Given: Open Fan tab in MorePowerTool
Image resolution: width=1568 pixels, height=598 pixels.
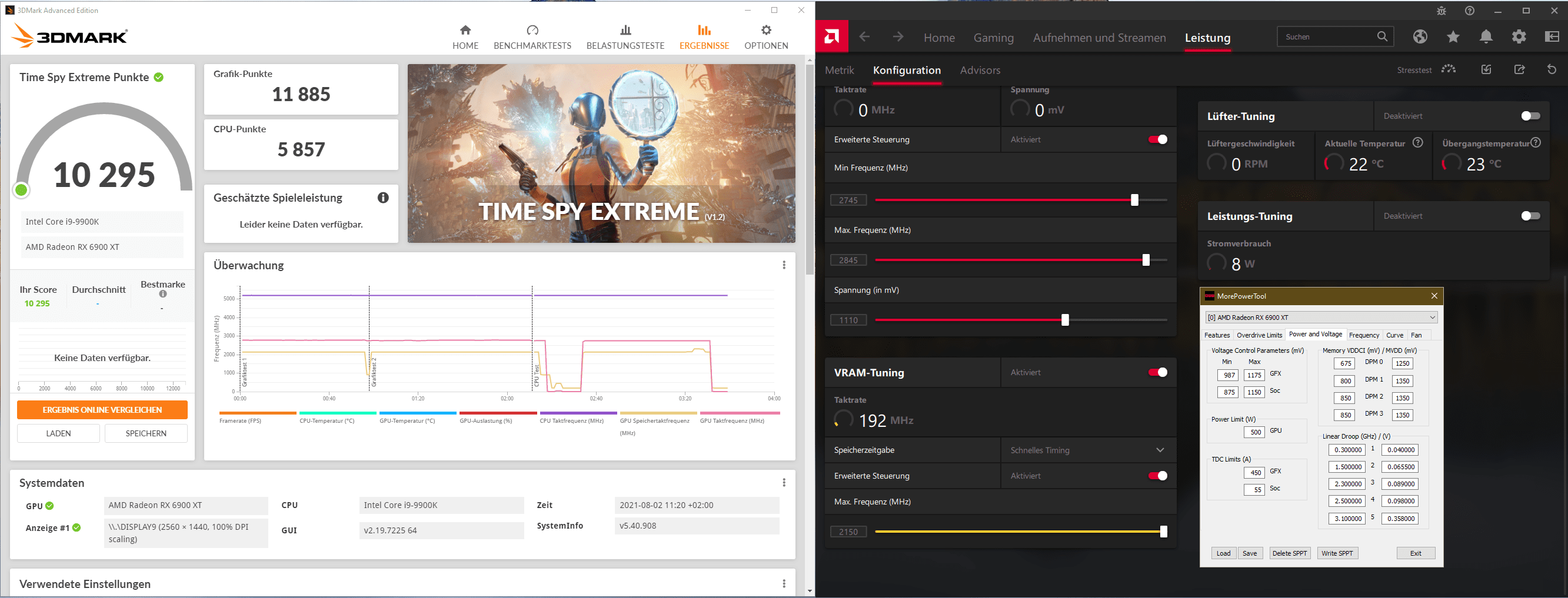Looking at the screenshot, I should [1416, 335].
